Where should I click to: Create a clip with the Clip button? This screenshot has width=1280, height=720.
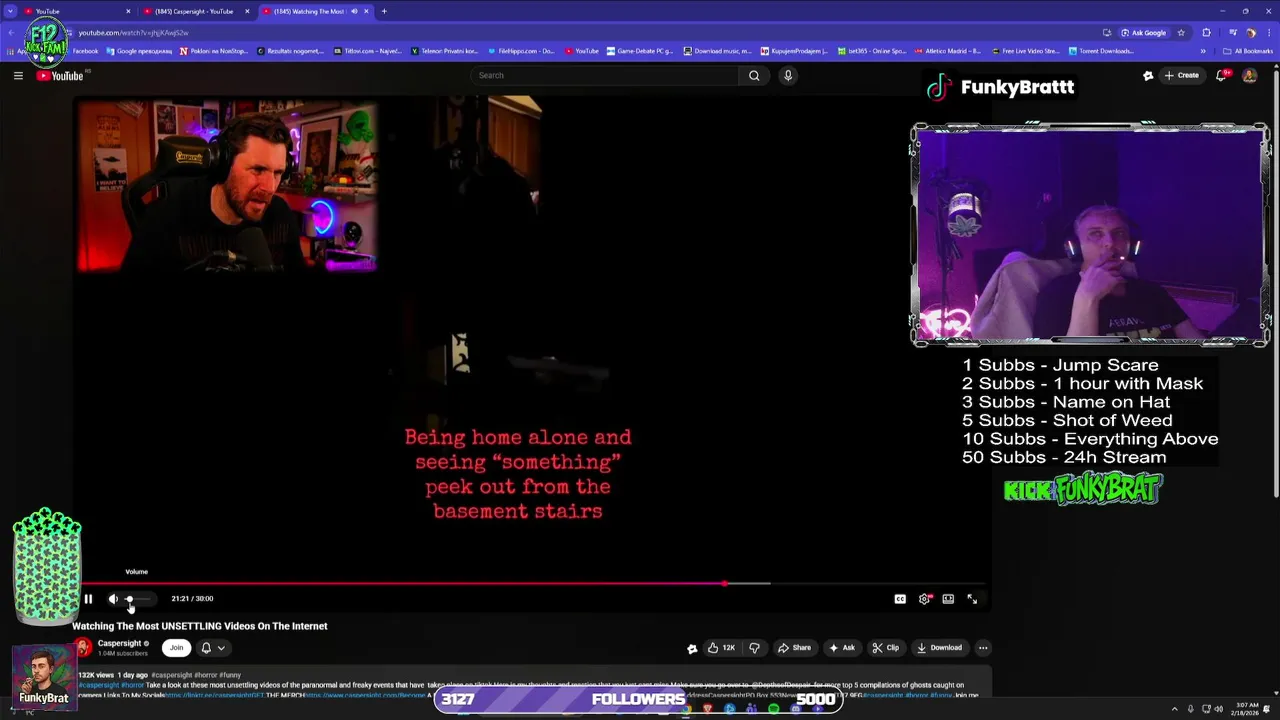coord(886,647)
